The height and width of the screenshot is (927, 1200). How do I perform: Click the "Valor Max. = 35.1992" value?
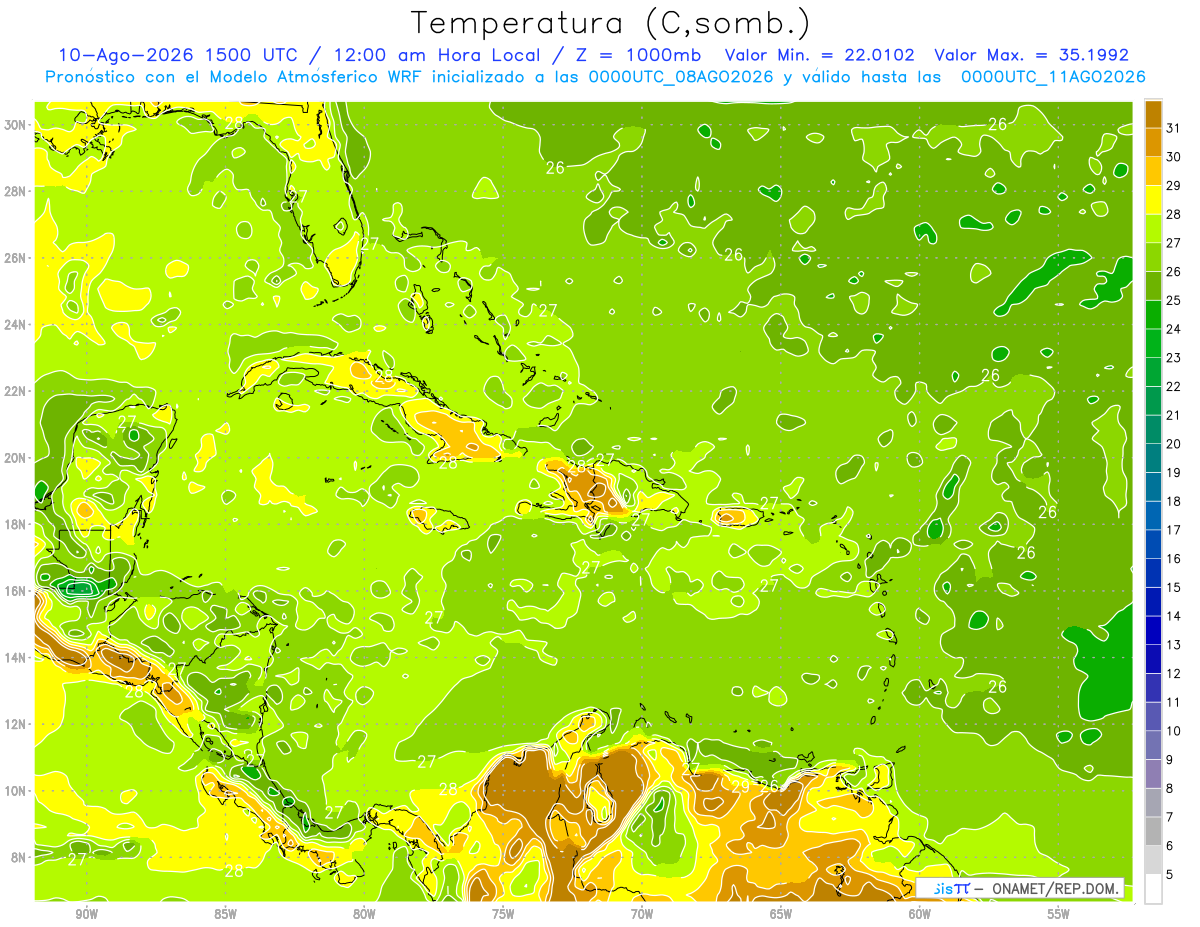pyautogui.click(x=1031, y=55)
